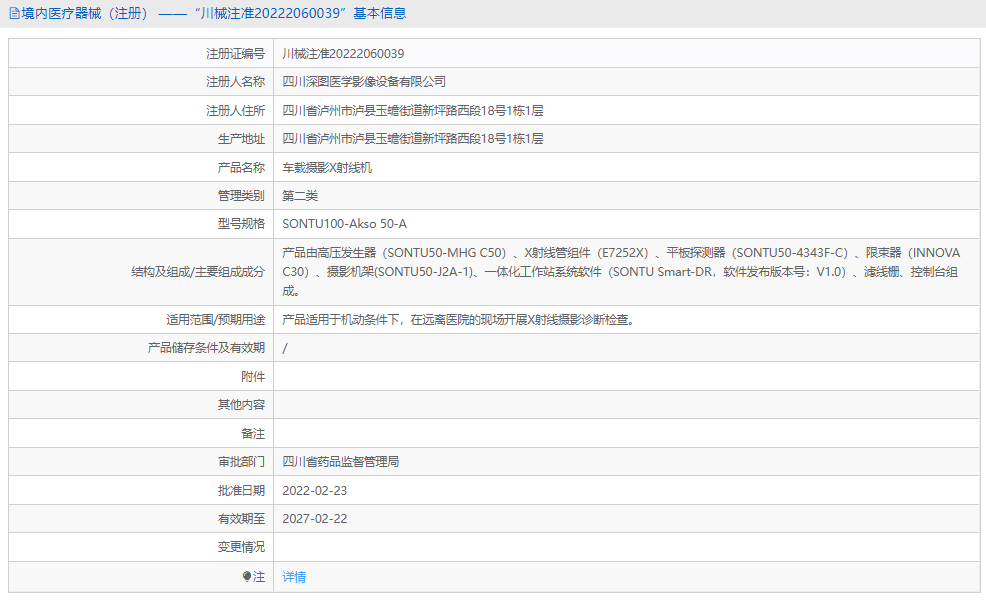Click the lightbulb icon beside 注
The image size is (986, 600).
click(247, 576)
